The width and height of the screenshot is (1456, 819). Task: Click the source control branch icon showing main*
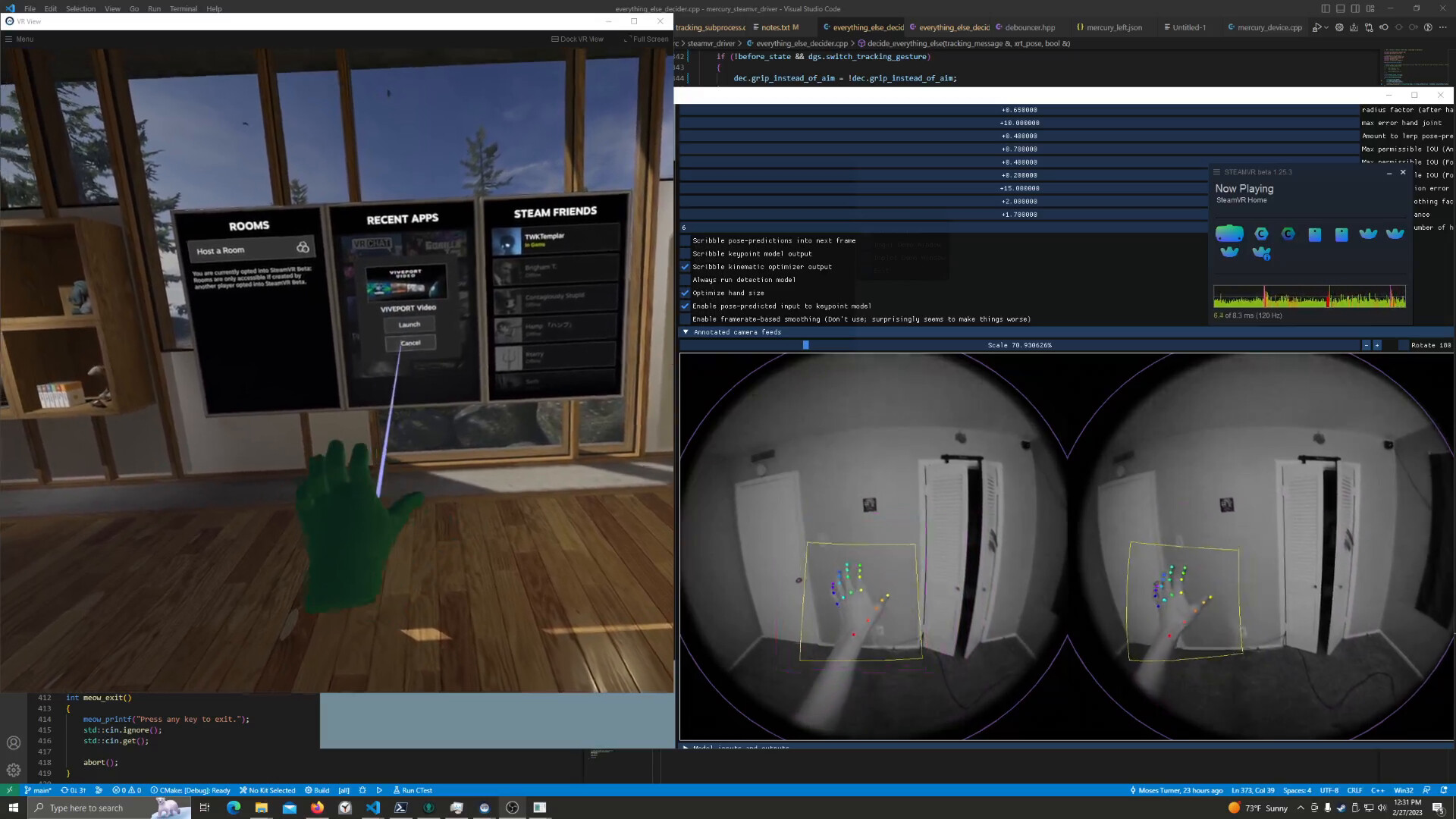tap(34, 790)
